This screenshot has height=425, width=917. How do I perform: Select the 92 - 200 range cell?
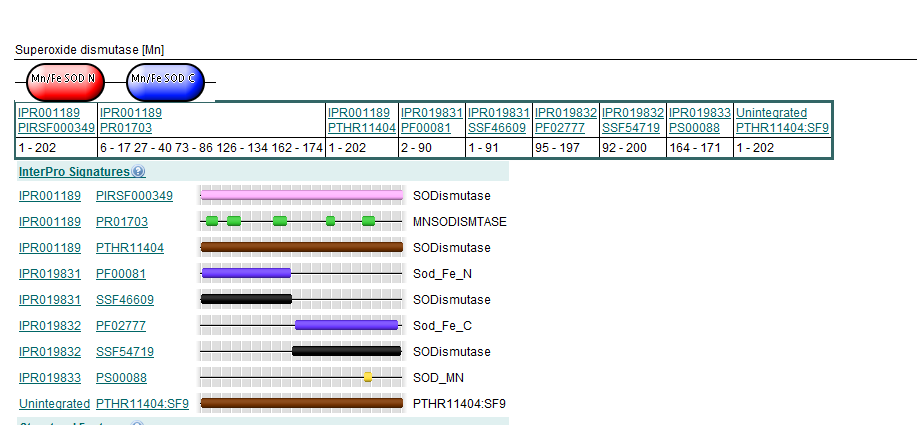coord(633,148)
